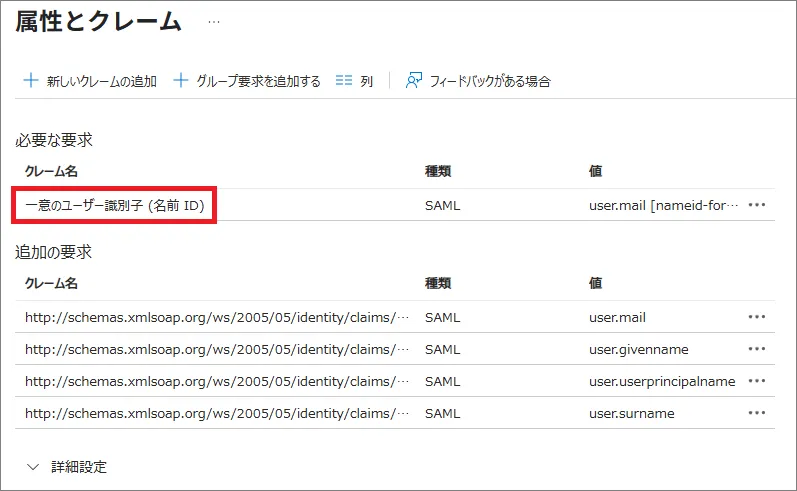Open the claim with value user.givenname
797x491 pixels.
click(217, 349)
